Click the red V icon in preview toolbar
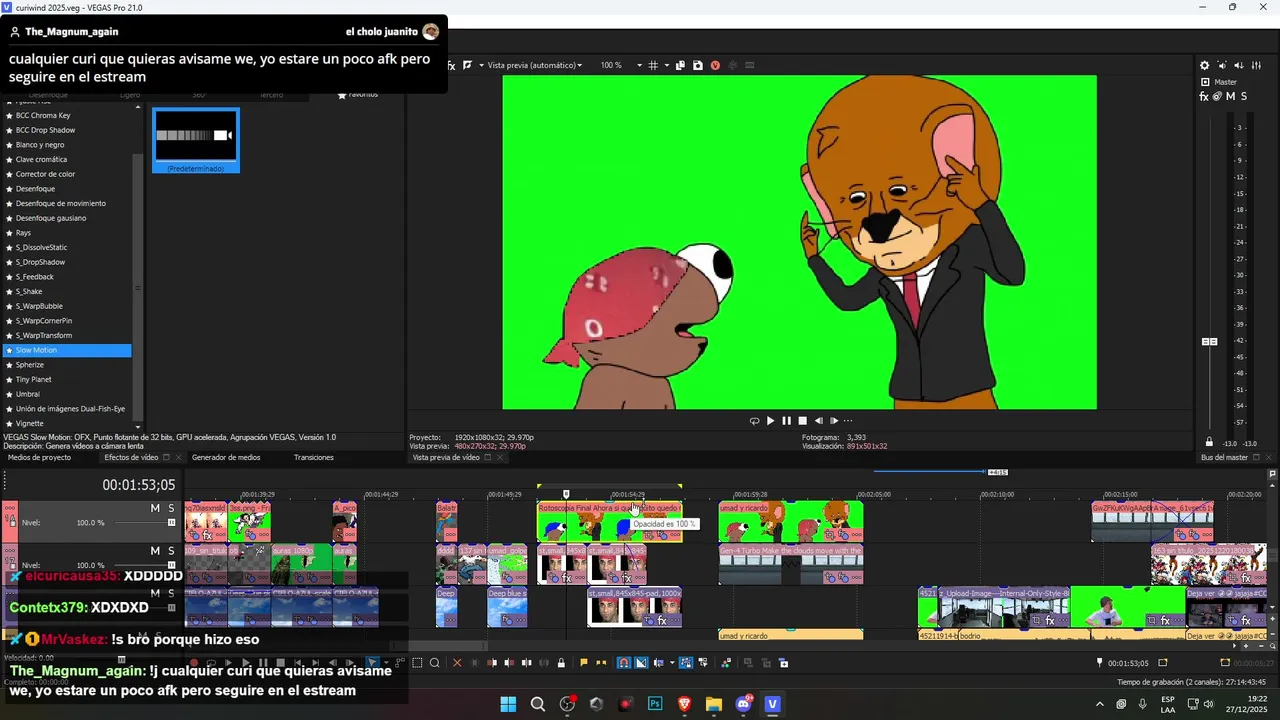 [715, 65]
